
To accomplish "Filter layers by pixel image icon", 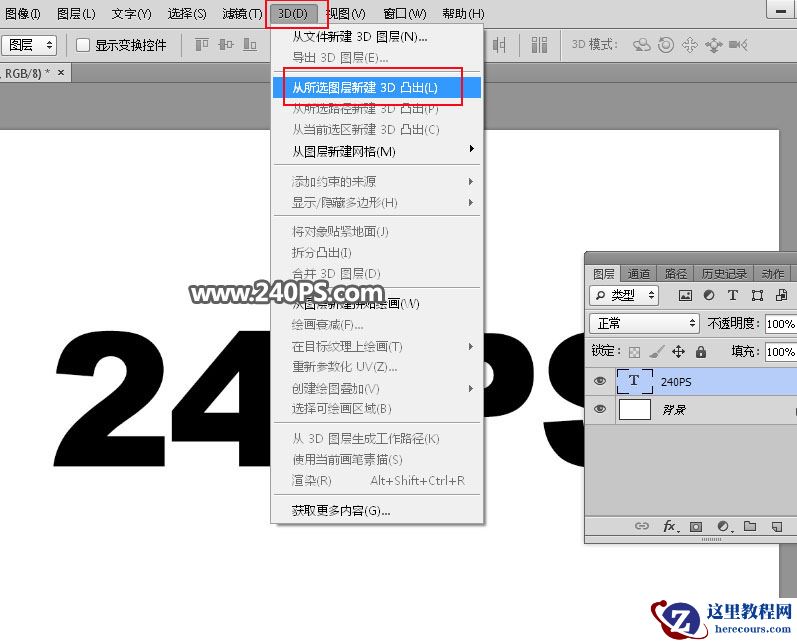I will 685,295.
